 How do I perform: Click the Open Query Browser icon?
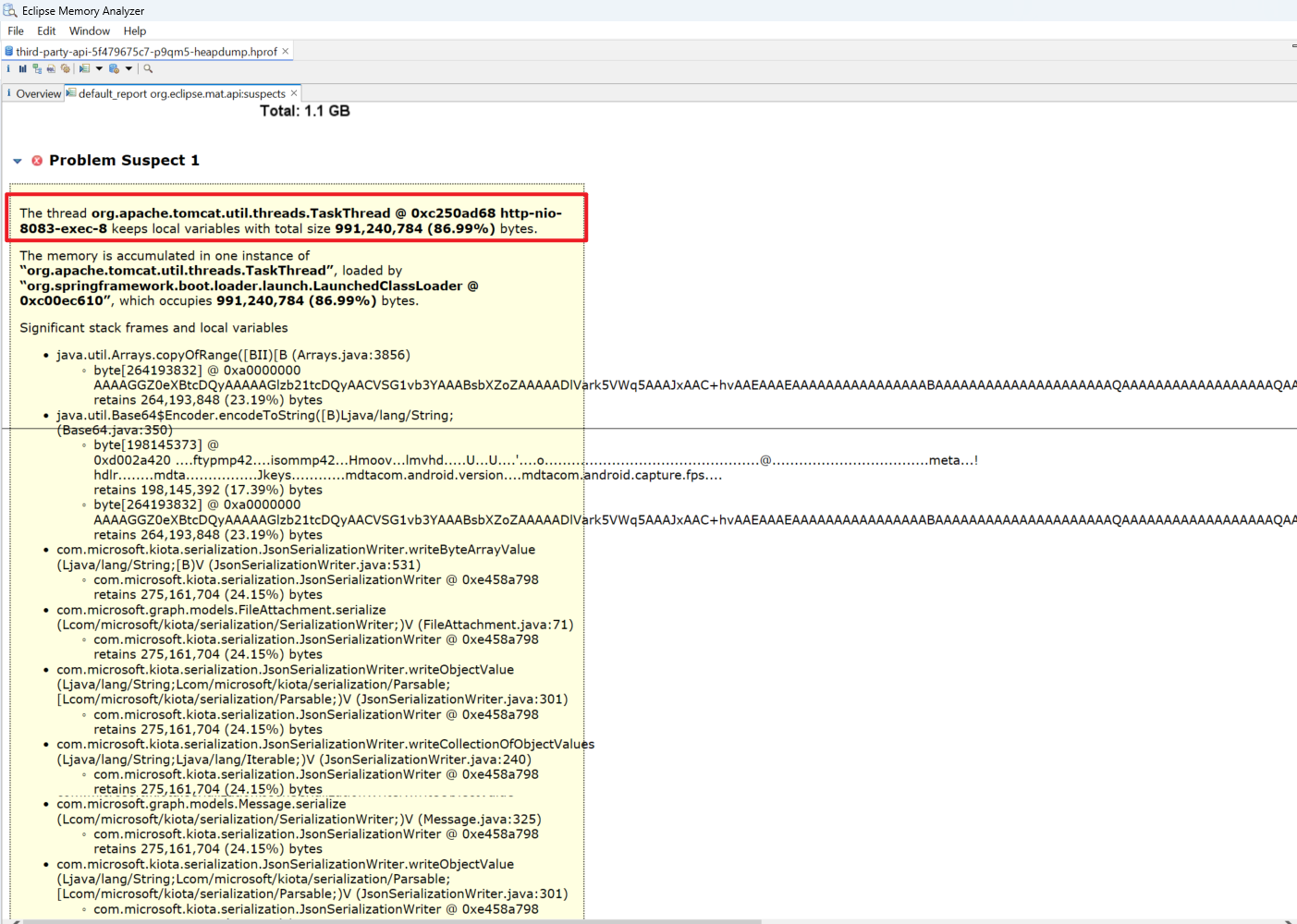[x=114, y=68]
